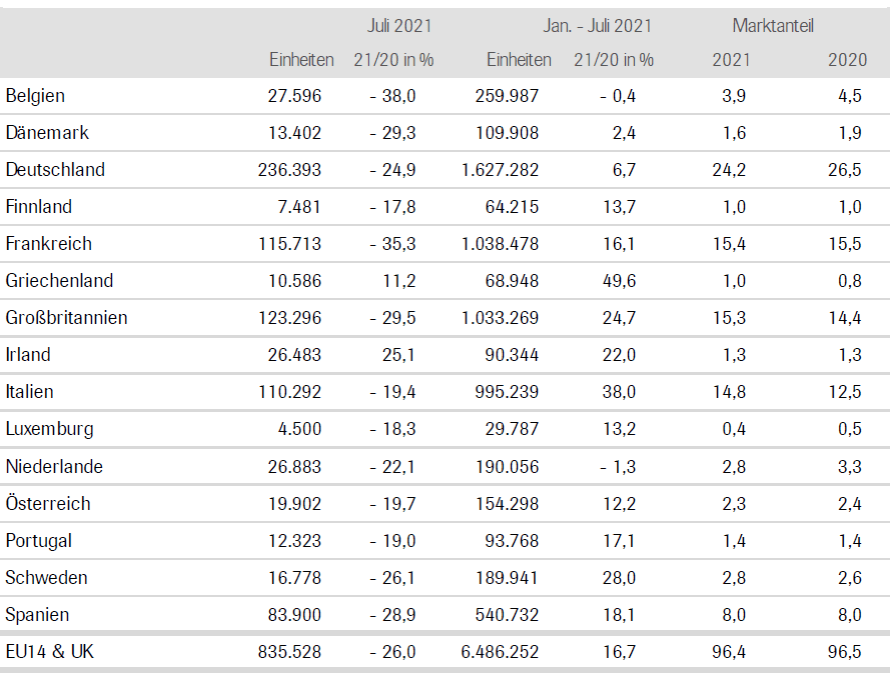This screenshot has height=675, width=892.
Task: Click the Österreich row label
Action: [x=46, y=503]
